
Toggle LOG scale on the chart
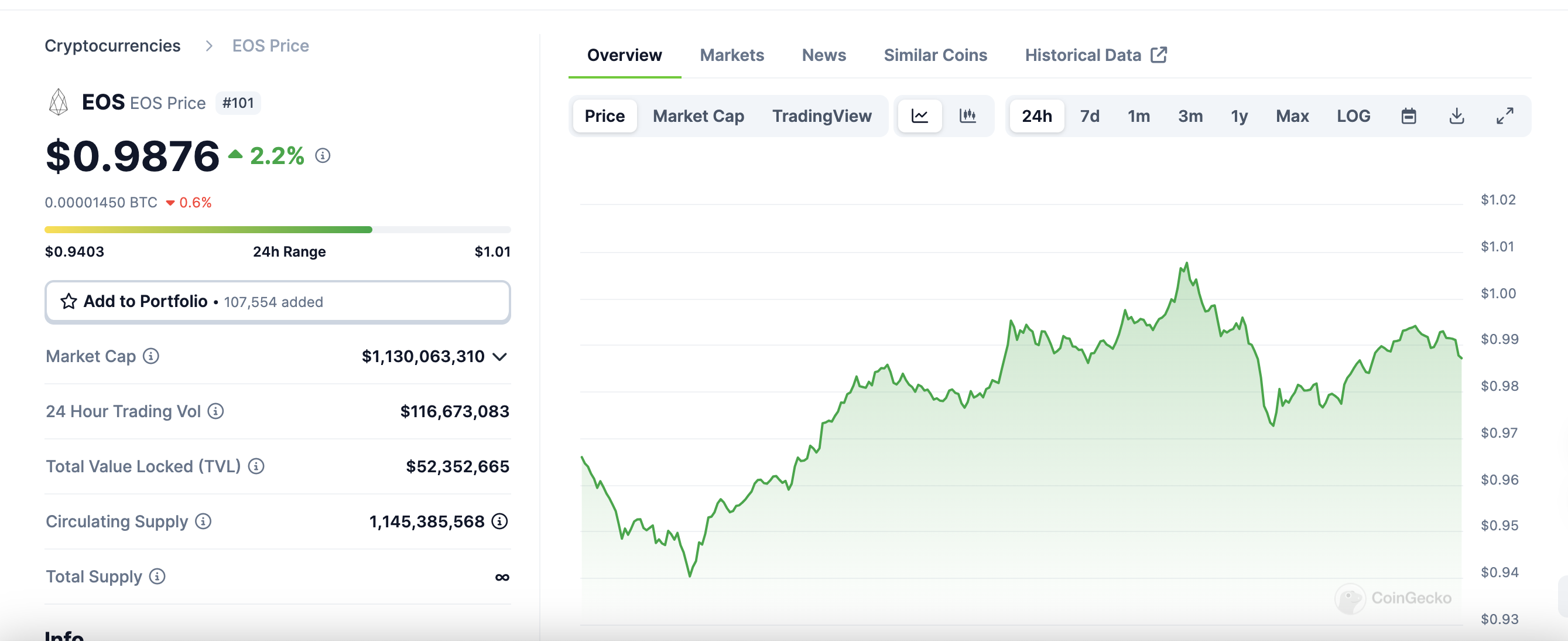pos(1353,116)
